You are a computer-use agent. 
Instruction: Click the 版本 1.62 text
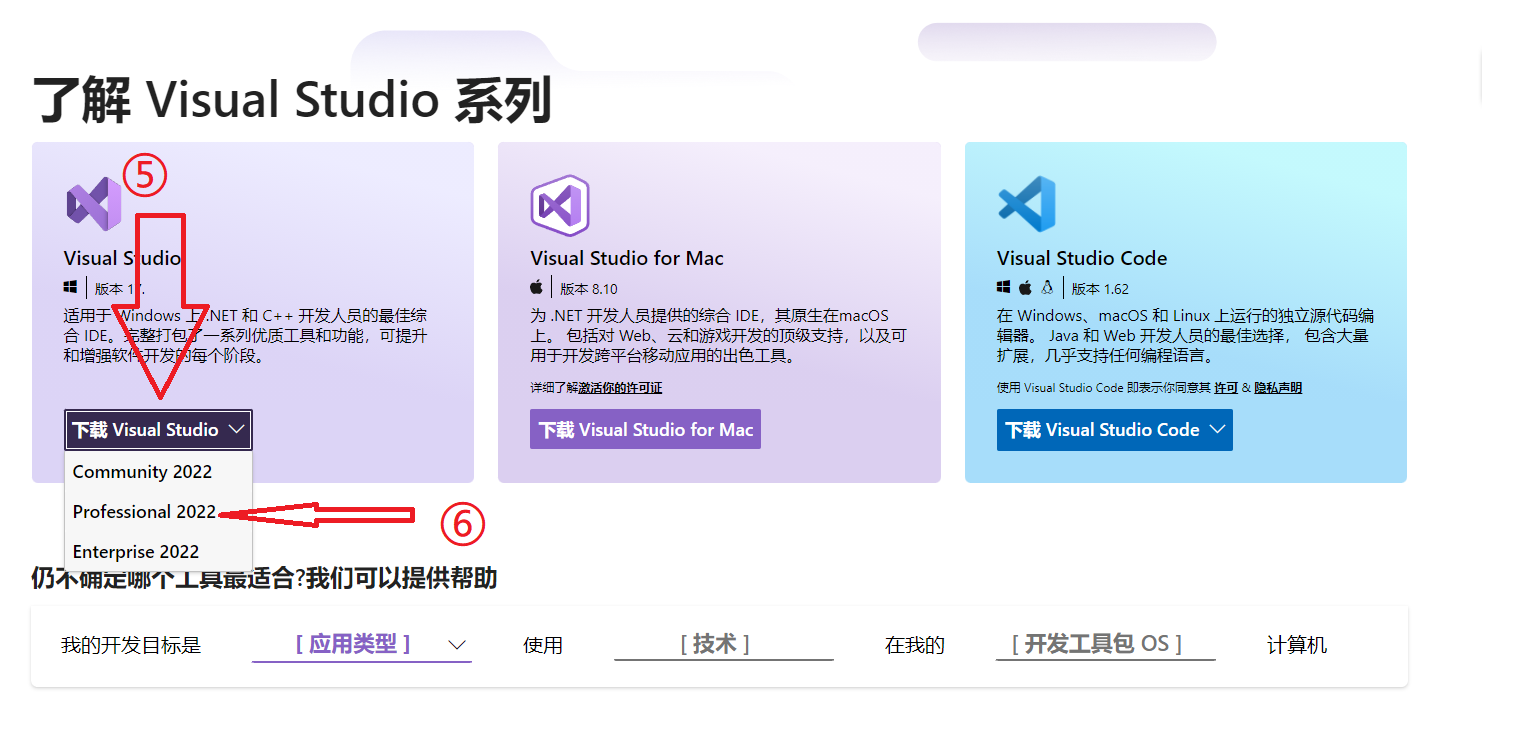point(1100,289)
